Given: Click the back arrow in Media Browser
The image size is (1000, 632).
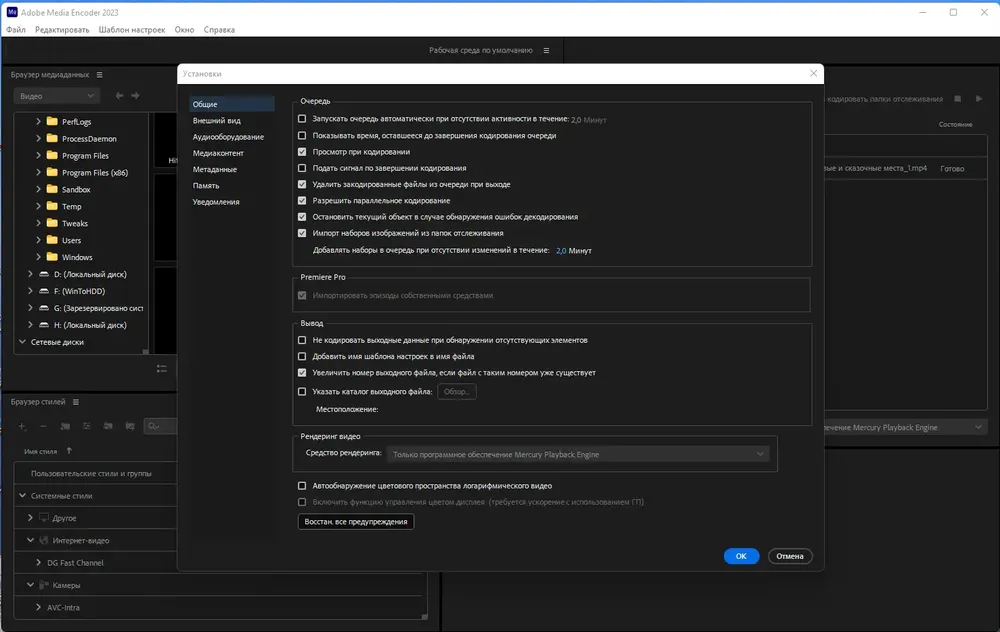Looking at the screenshot, I should (119, 96).
